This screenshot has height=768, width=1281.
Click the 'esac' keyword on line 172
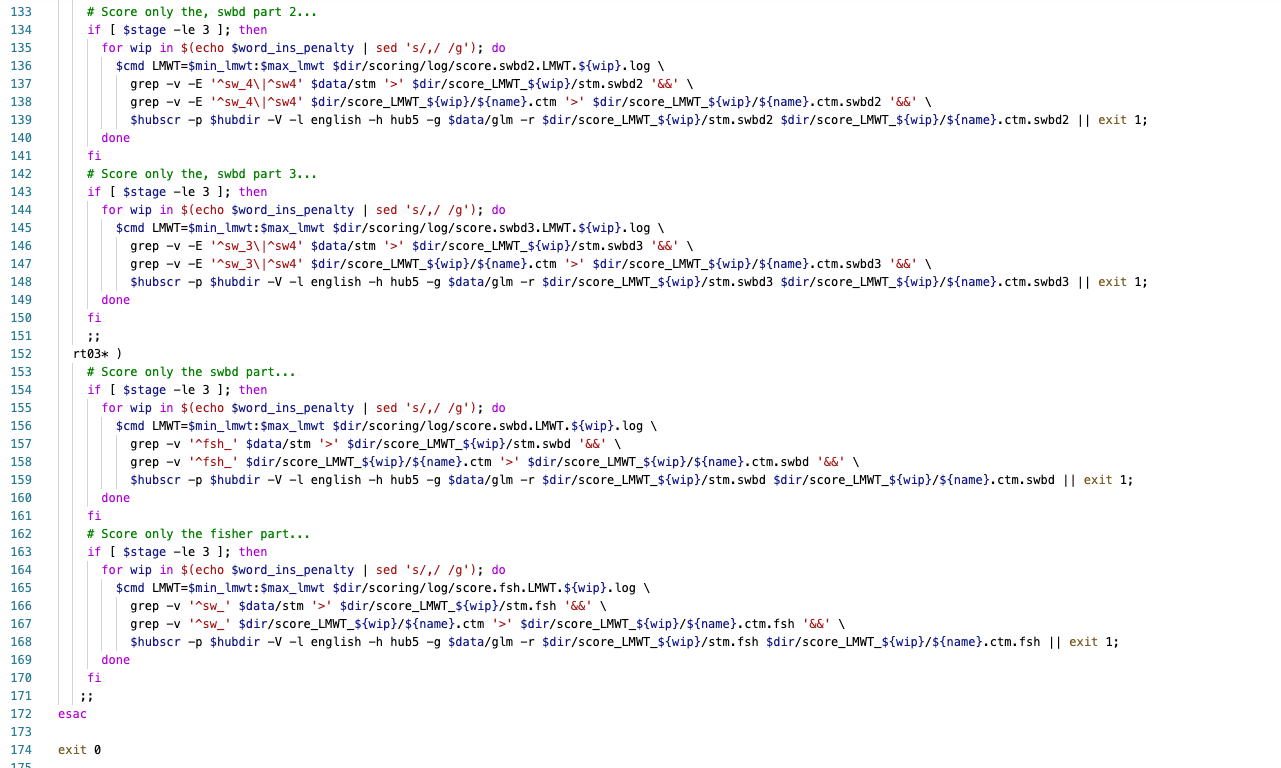pos(71,713)
